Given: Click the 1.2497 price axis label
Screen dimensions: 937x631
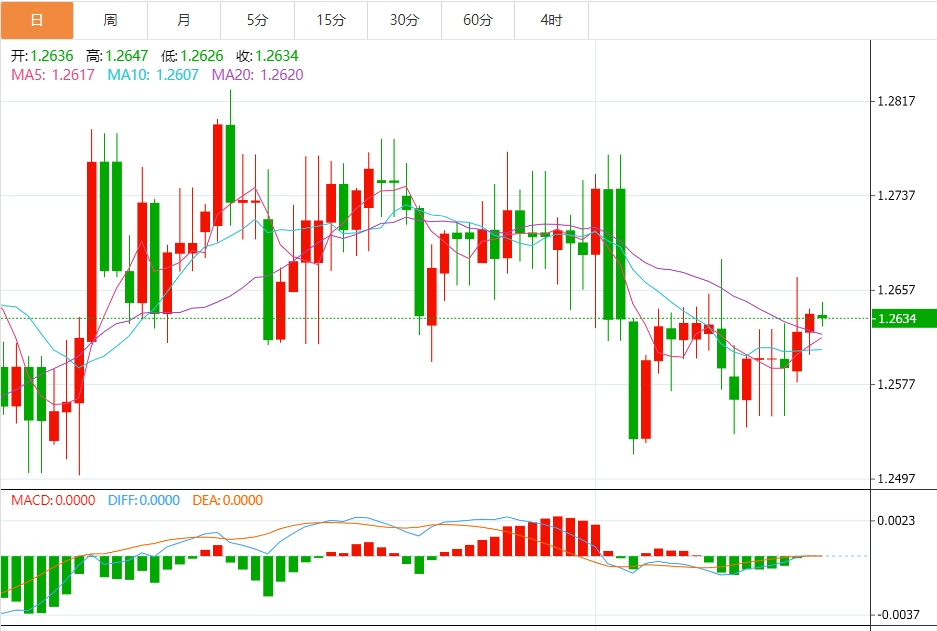Looking at the screenshot, I should 896,479.
